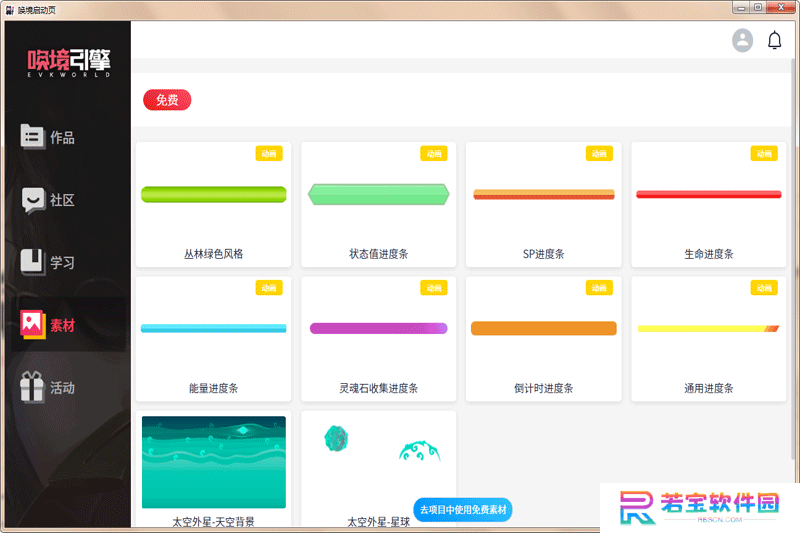Click the 动画 tag on 能量进度条 card
This screenshot has width=800, height=533.
[x=269, y=288]
